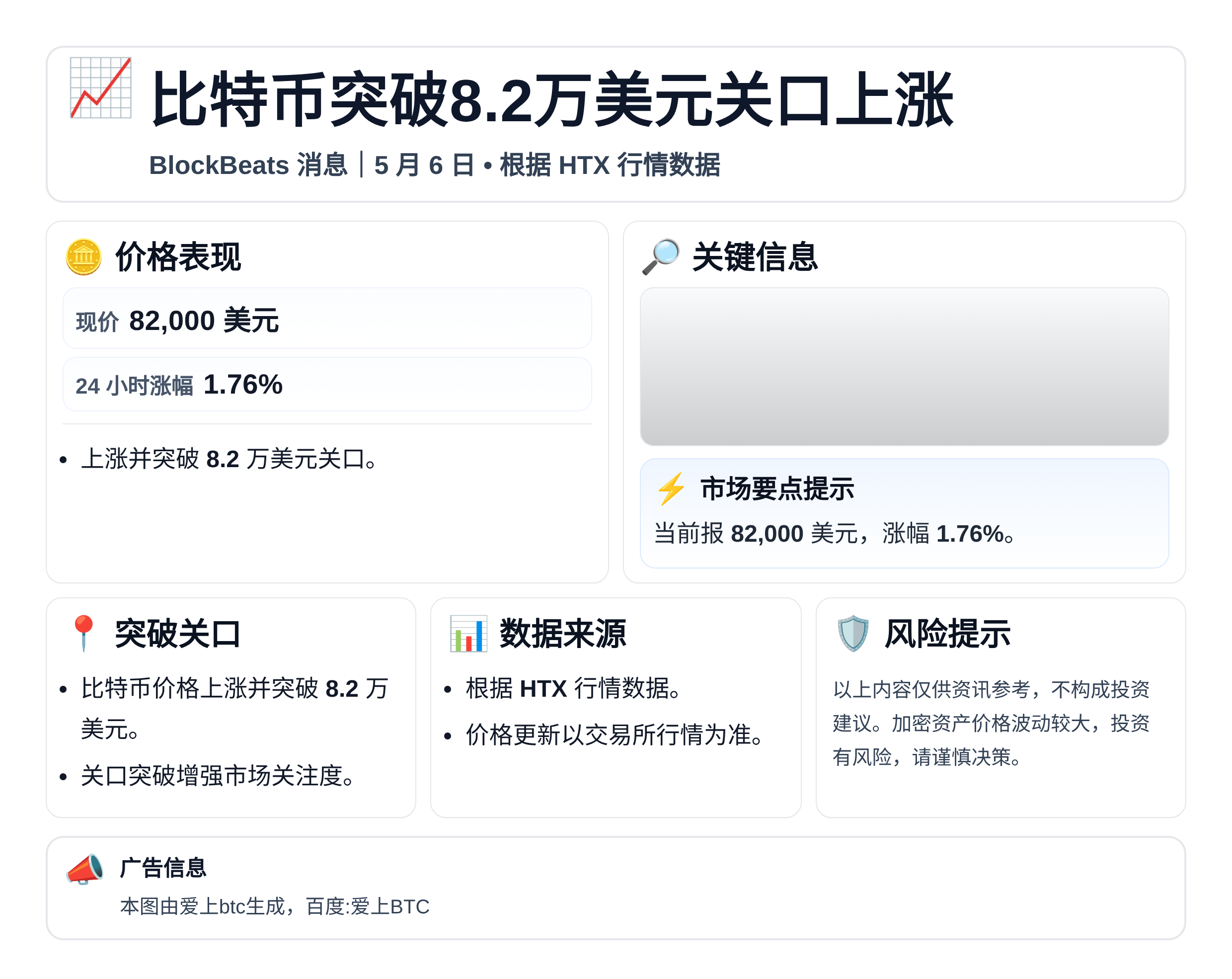Select the 价格表现 section heading
The image size is (1232, 979).
178,256
